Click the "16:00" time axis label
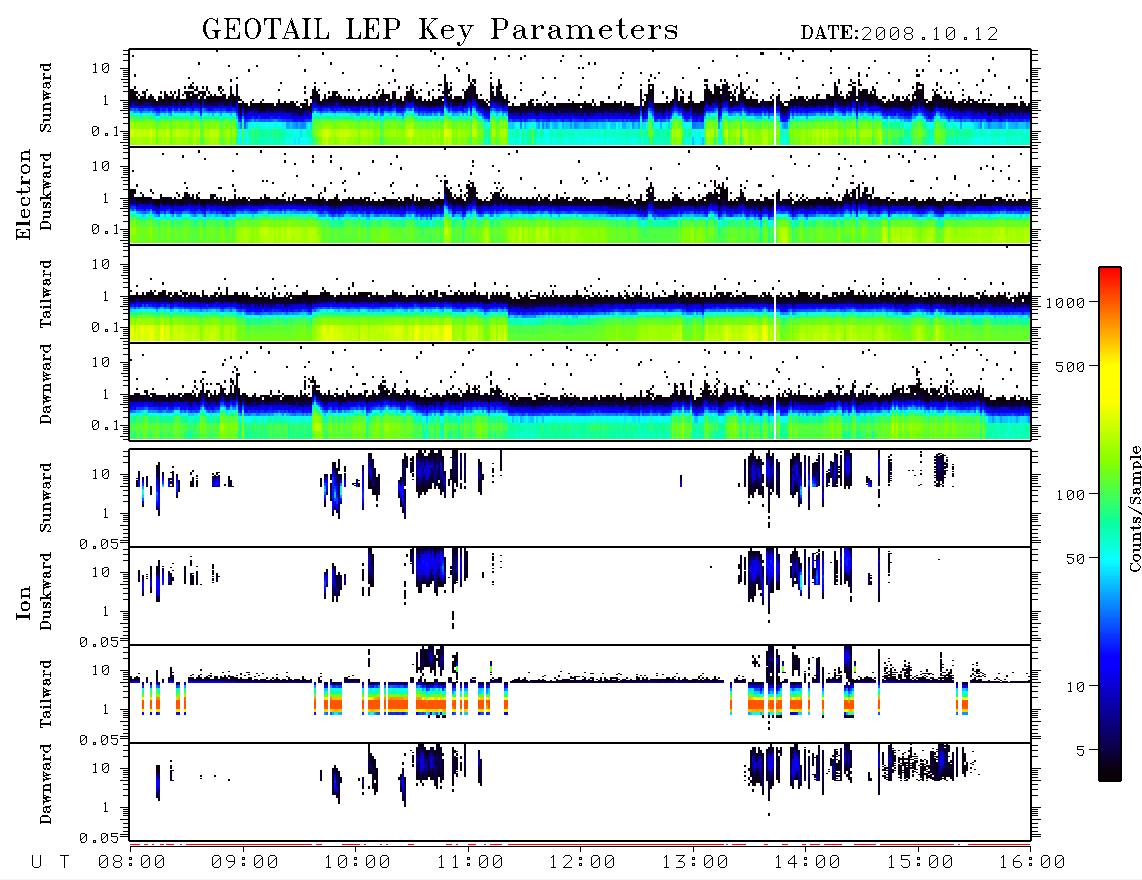 [x=1032, y=862]
